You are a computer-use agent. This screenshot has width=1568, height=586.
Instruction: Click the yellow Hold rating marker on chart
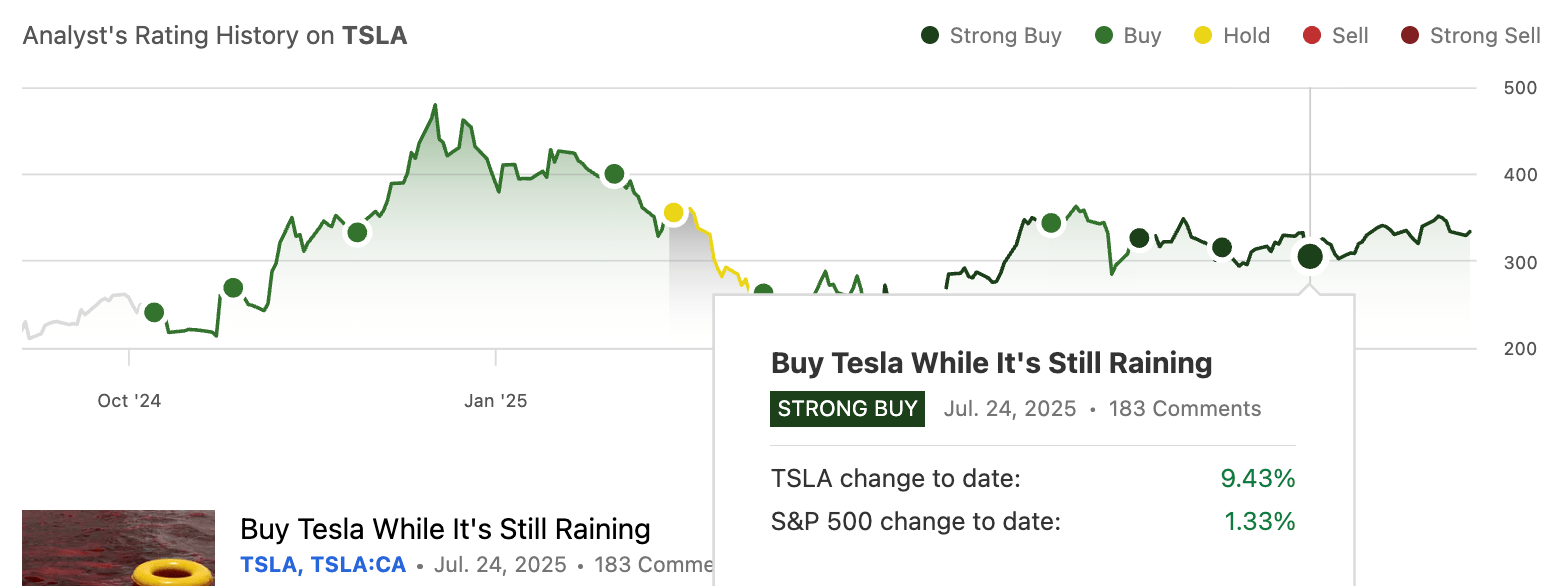pyautogui.click(x=673, y=213)
